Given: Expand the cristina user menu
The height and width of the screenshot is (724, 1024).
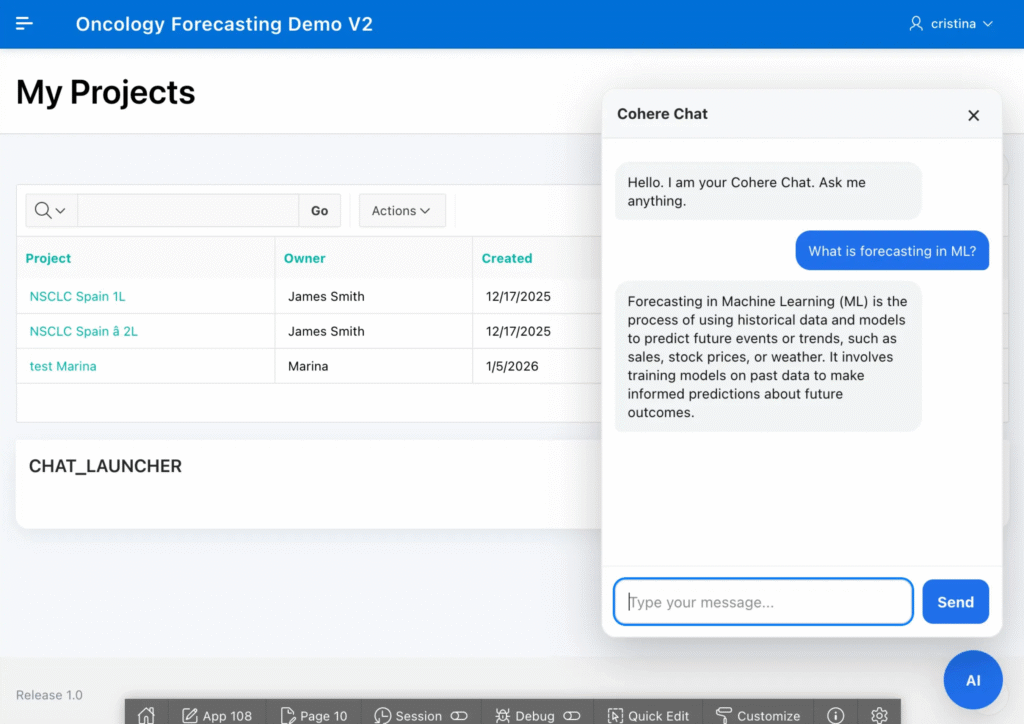Looking at the screenshot, I should (951, 23).
